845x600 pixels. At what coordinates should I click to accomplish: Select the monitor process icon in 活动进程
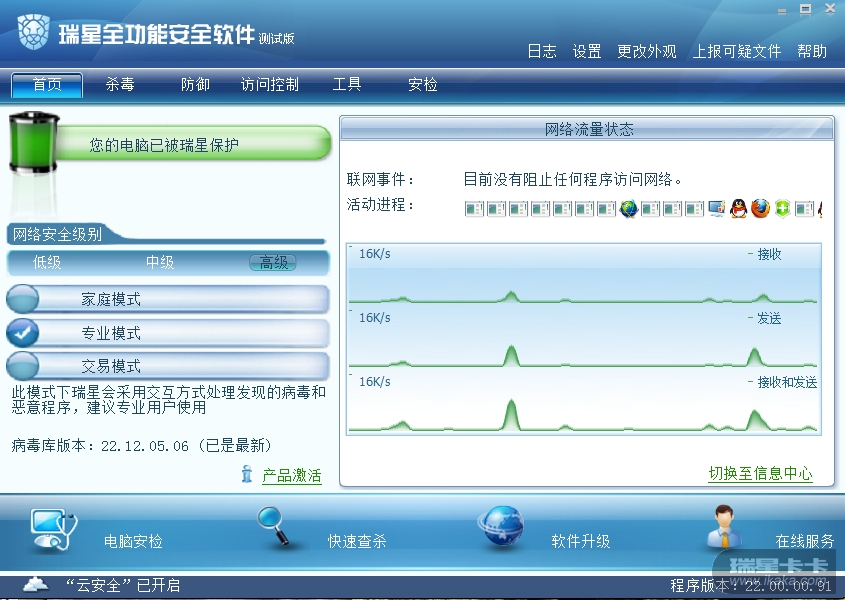click(x=716, y=209)
